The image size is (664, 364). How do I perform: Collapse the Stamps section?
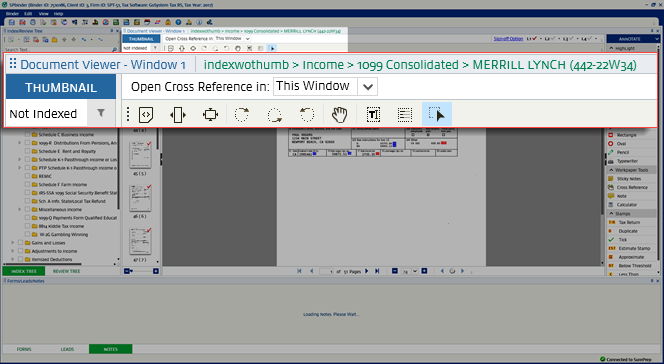pyautogui.click(x=611, y=214)
